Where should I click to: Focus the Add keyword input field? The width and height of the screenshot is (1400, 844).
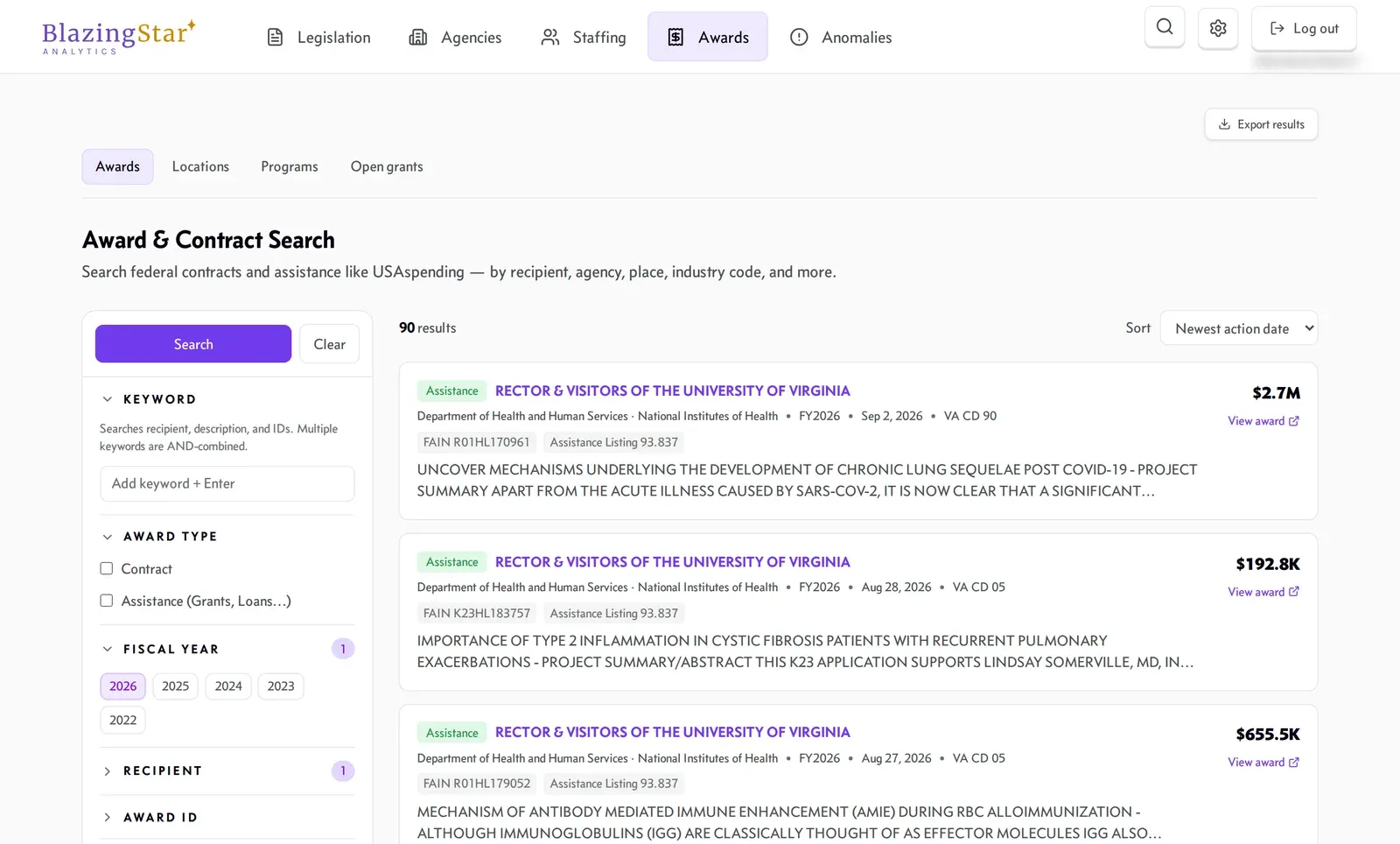point(227,483)
